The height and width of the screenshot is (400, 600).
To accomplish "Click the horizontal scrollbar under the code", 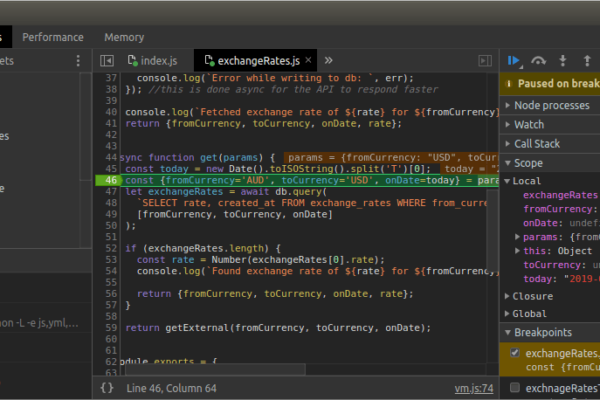I will pyautogui.click(x=215, y=369).
